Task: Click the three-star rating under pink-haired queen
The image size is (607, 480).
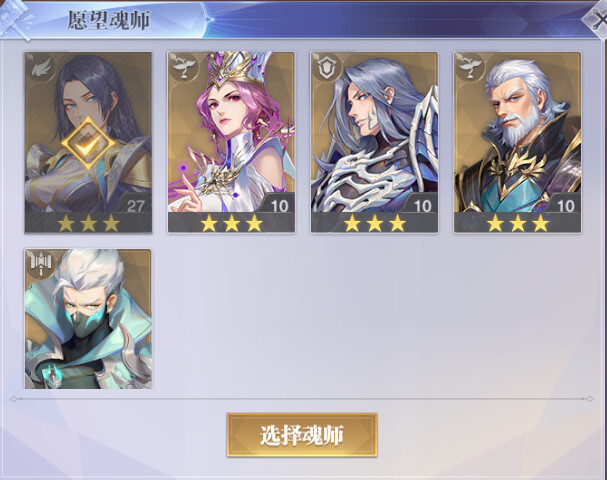Action: pos(231,223)
